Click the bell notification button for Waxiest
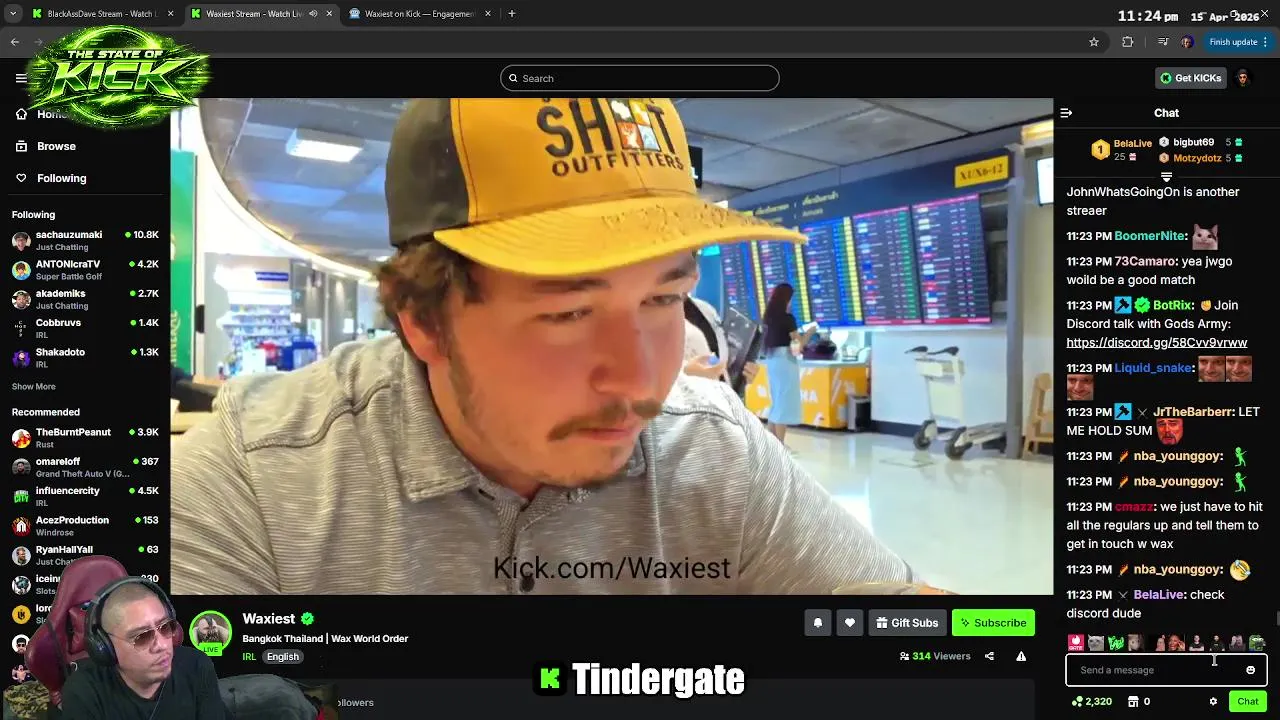Screen dimensions: 1280x720 pyautogui.click(x=817, y=623)
